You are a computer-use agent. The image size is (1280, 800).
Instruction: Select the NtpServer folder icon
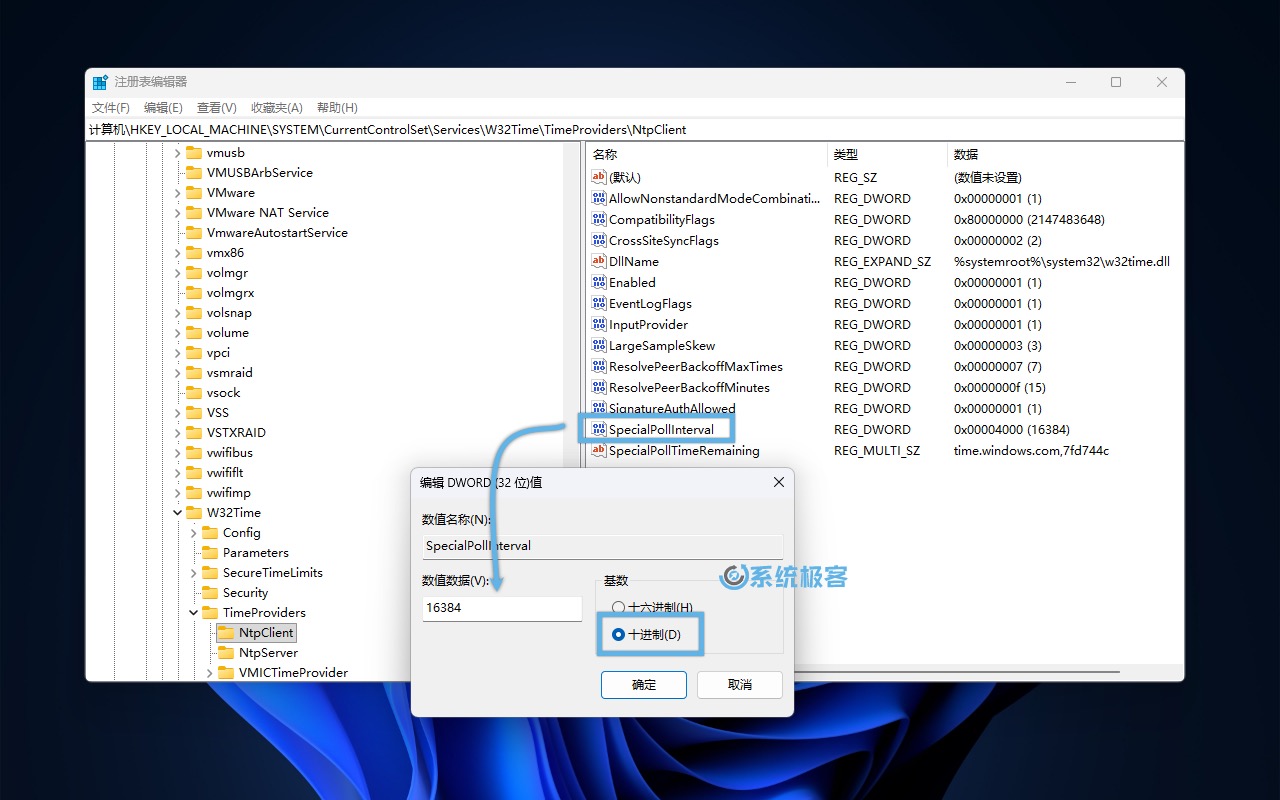[226, 652]
